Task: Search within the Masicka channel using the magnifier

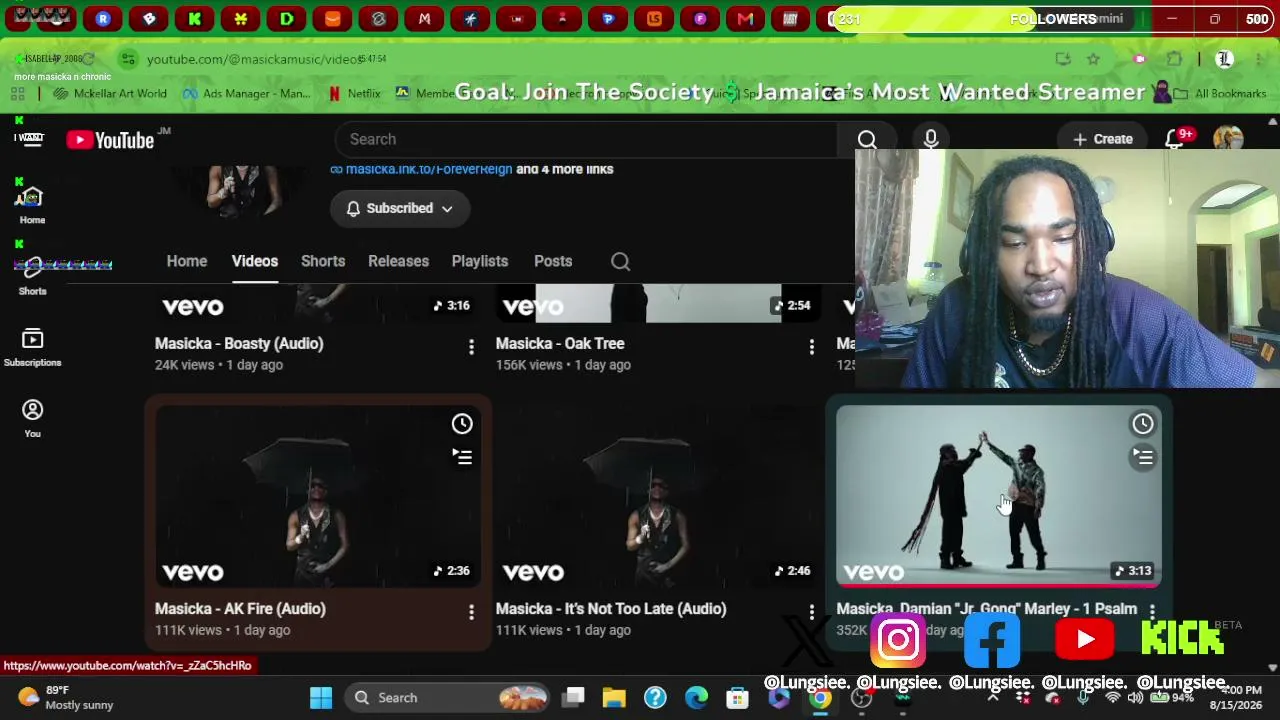Action: tap(620, 261)
